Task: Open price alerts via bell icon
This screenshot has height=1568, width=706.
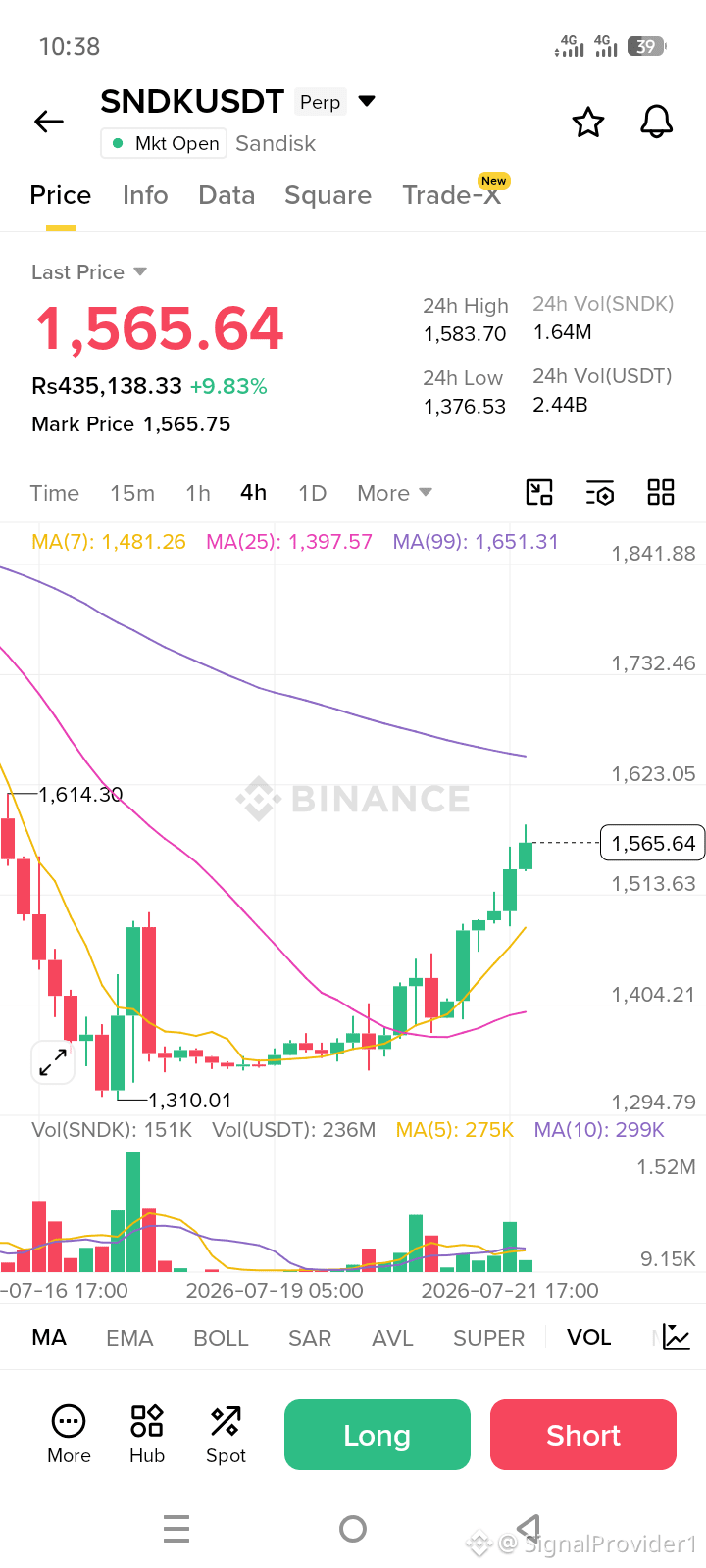Action: click(x=657, y=122)
